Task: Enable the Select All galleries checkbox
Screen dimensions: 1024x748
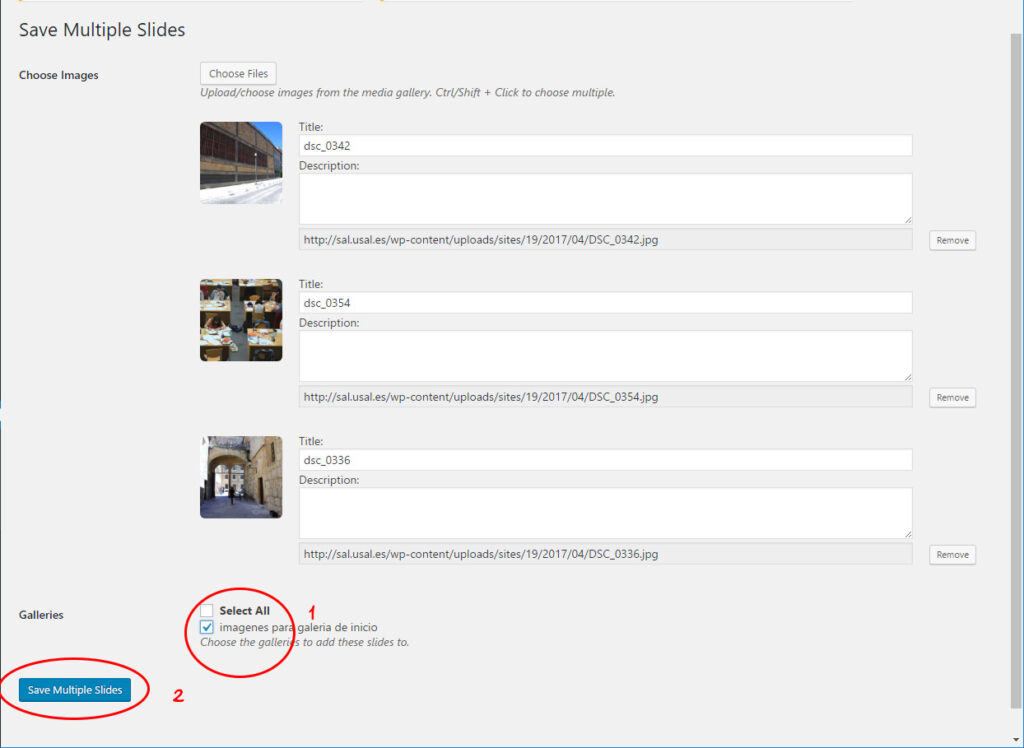Action: (x=207, y=610)
